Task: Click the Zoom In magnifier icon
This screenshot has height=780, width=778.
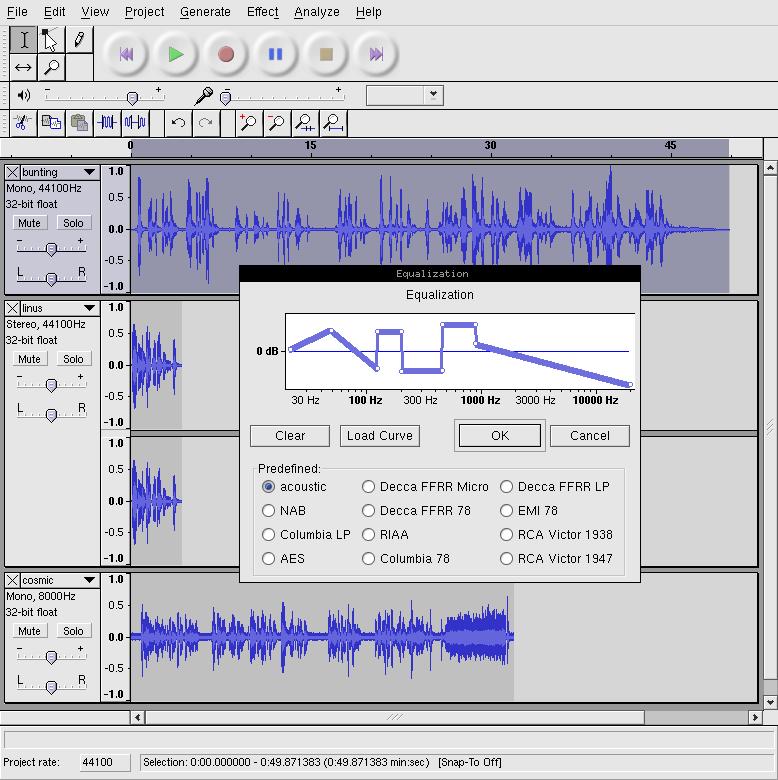Action: (x=248, y=123)
